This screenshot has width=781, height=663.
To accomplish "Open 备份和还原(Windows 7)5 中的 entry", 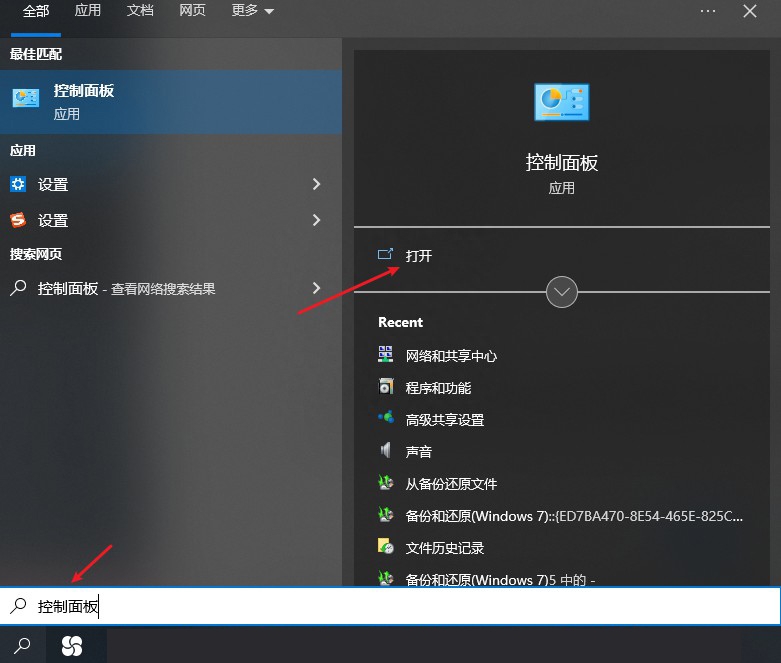I will pyautogui.click(x=500, y=579).
